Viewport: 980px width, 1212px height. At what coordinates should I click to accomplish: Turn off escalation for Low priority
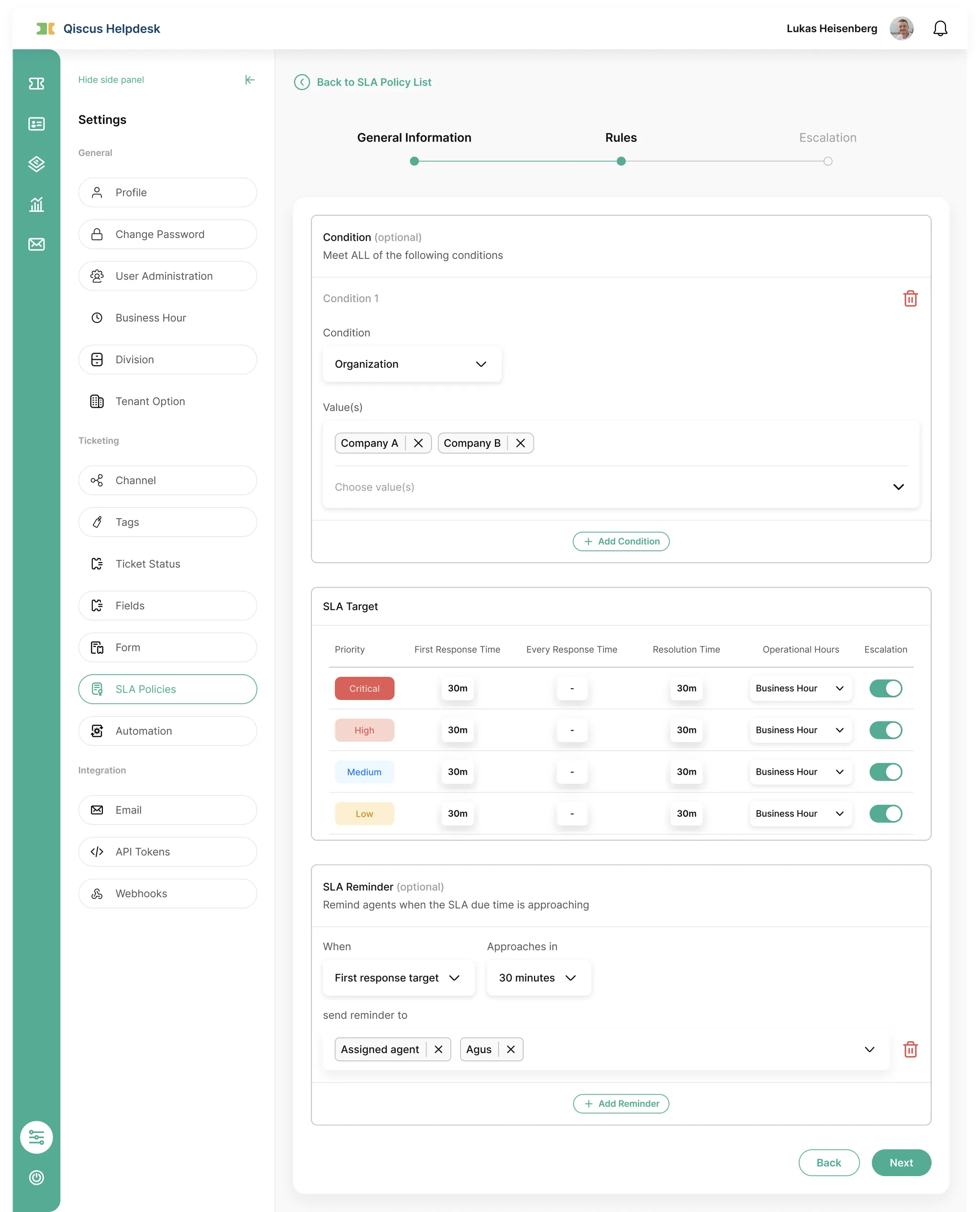[x=885, y=813]
